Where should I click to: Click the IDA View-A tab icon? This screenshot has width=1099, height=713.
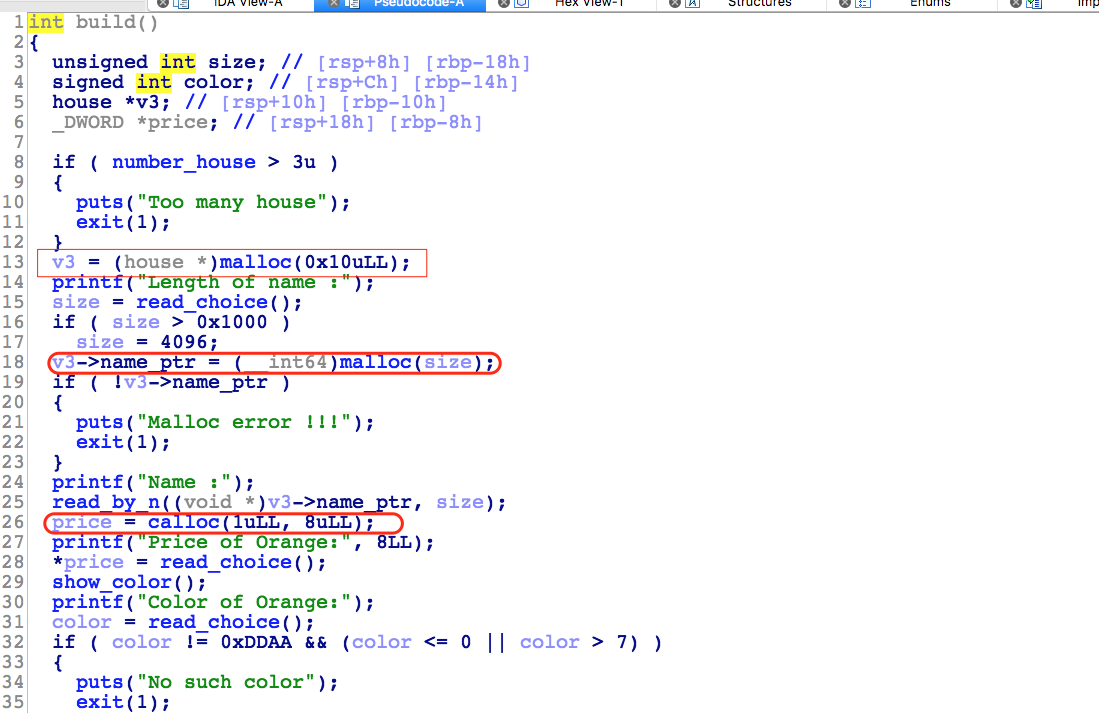[181, 4]
